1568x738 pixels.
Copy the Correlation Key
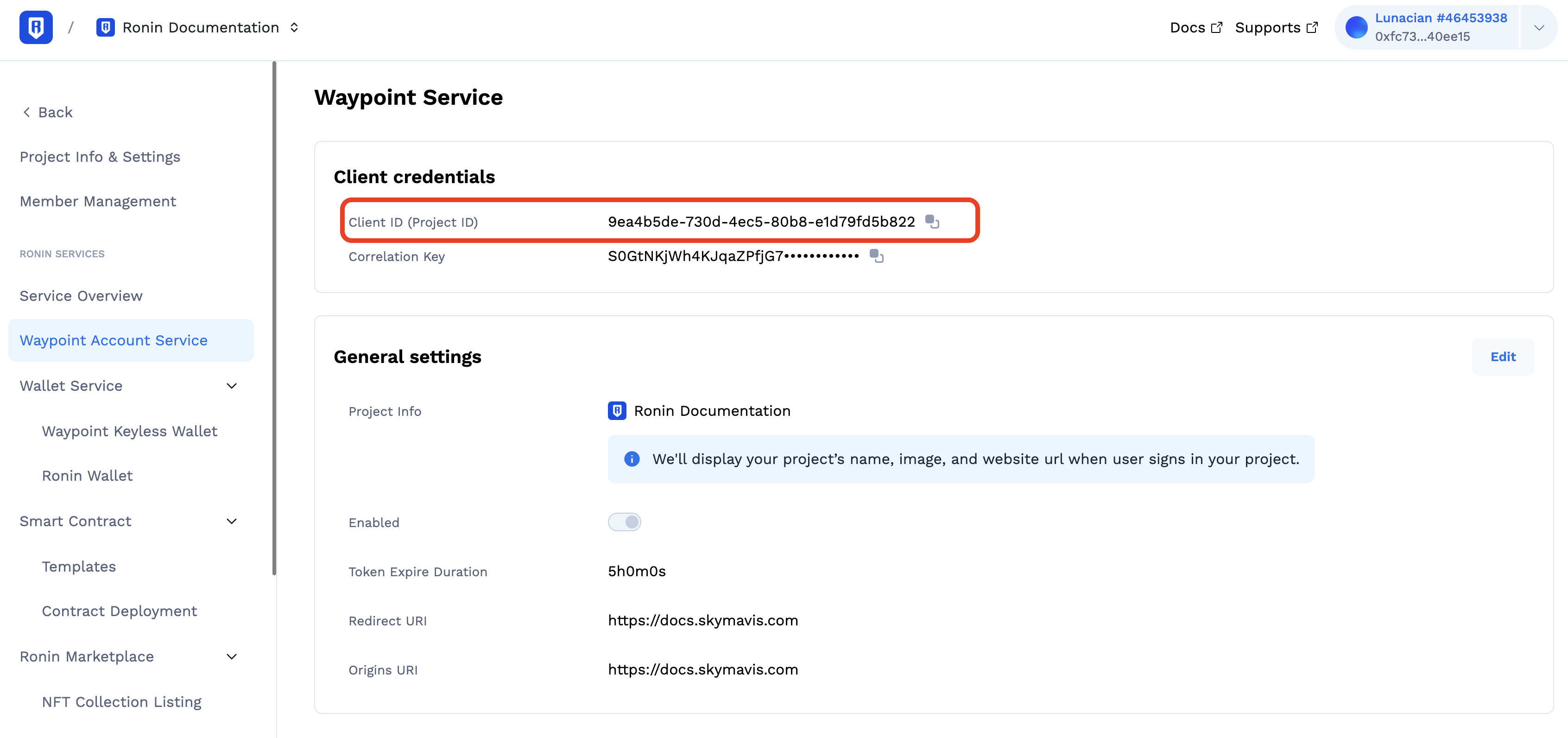[877, 256]
